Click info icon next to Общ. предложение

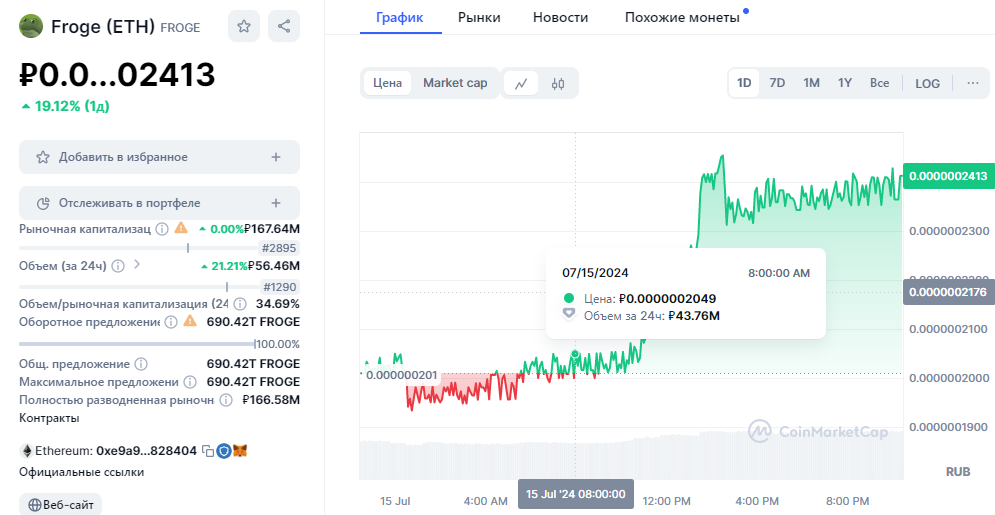tap(142, 364)
